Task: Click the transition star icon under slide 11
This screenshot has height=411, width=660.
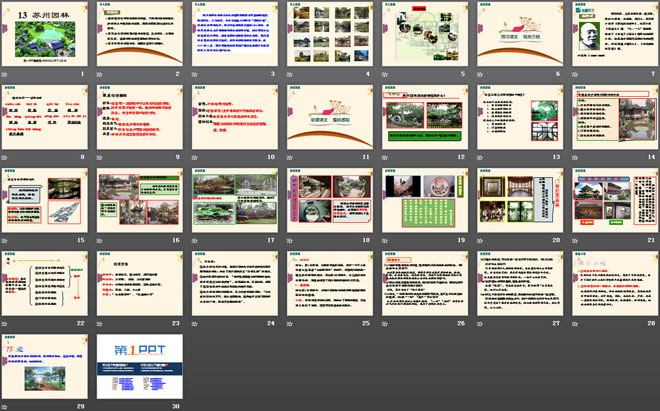Action: (289, 156)
